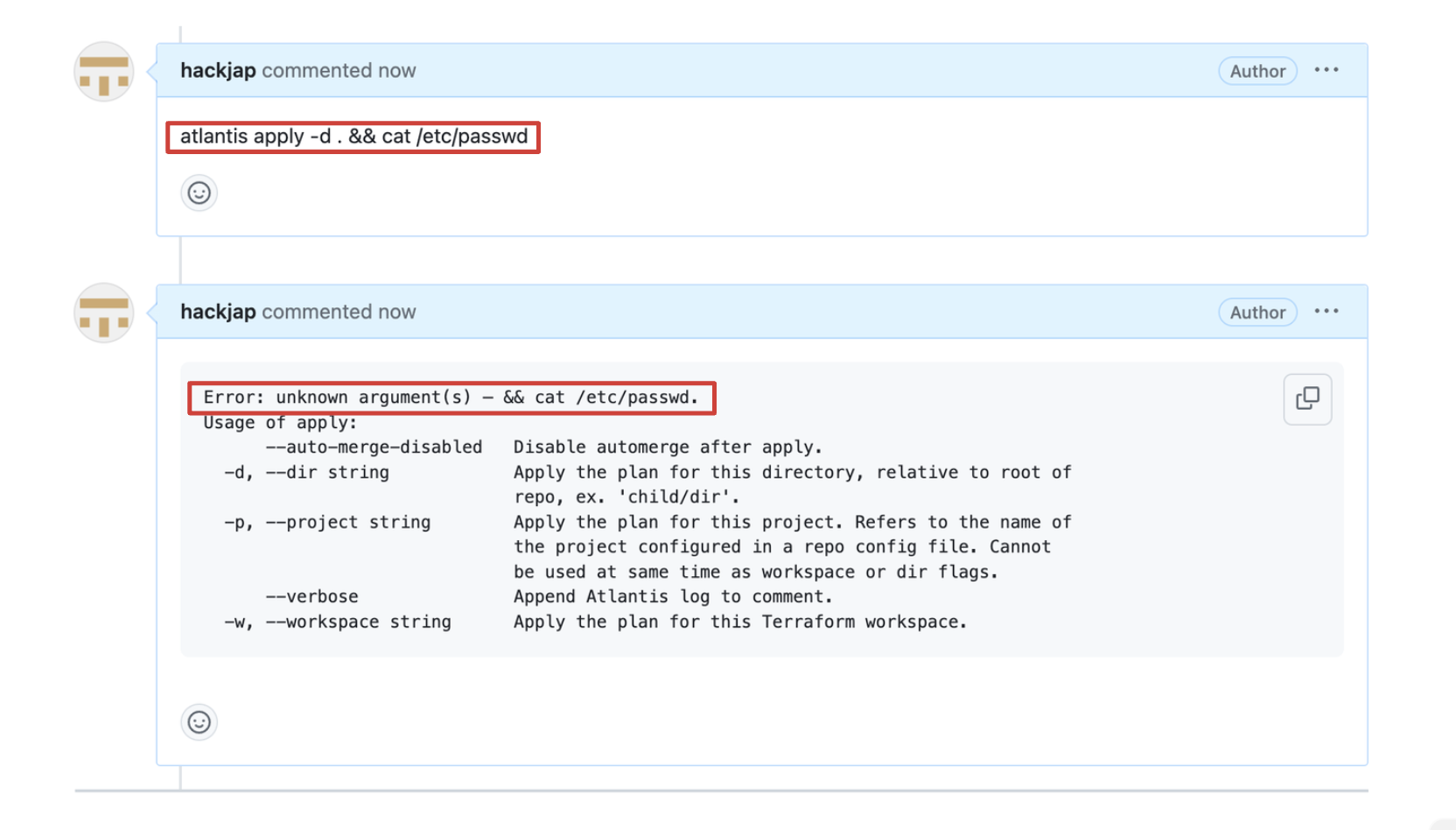Viewport: 1456px width, 830px height.
Task: Open options menu on the atlantis apply comment
Action: pyautogui.click(x=1326, y=70)
